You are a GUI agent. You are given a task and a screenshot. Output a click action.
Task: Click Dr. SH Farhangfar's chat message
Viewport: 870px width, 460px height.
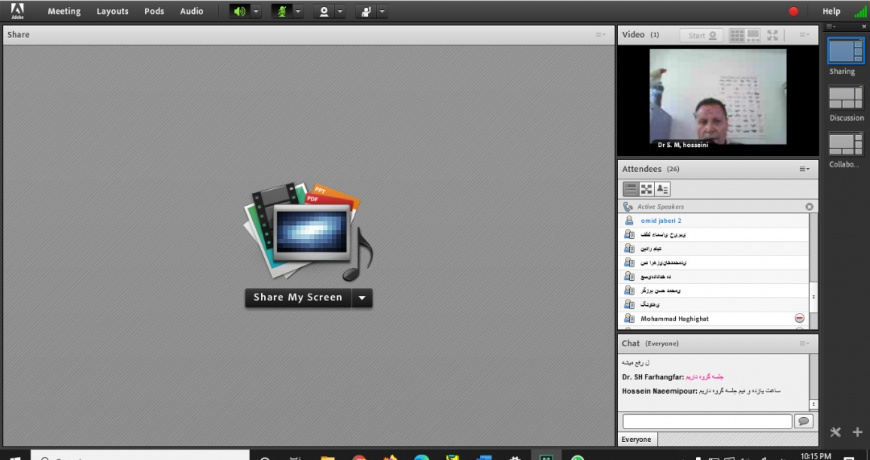[672, 377]
